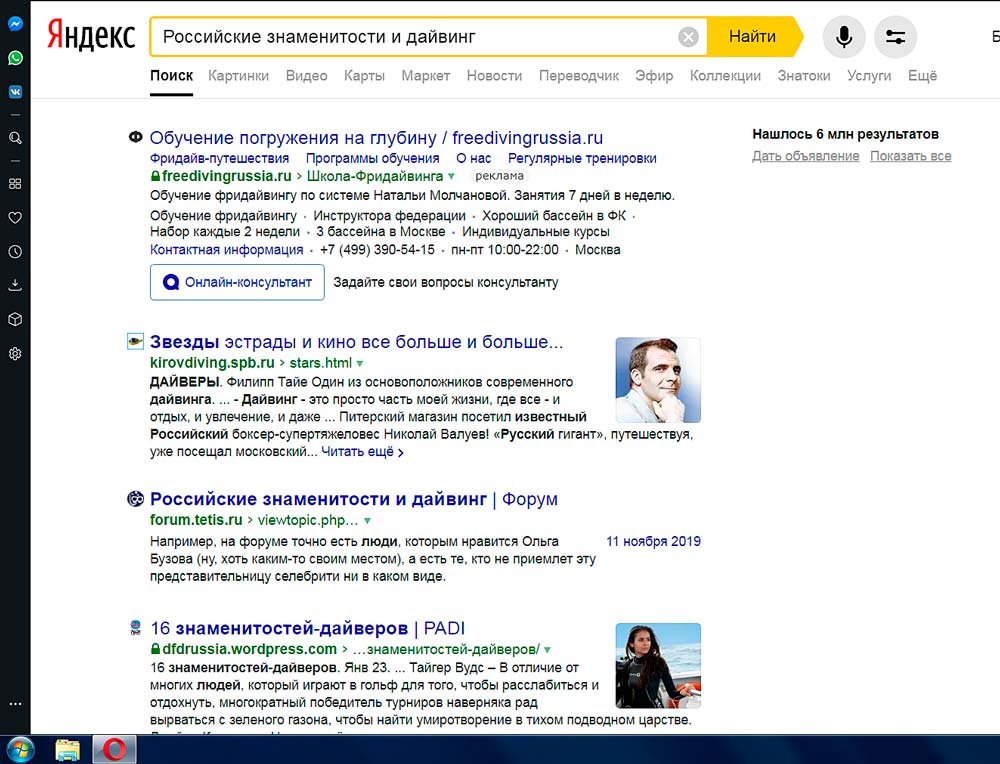
Task: Click the Показать все link
Action: (x=911, y=156)
